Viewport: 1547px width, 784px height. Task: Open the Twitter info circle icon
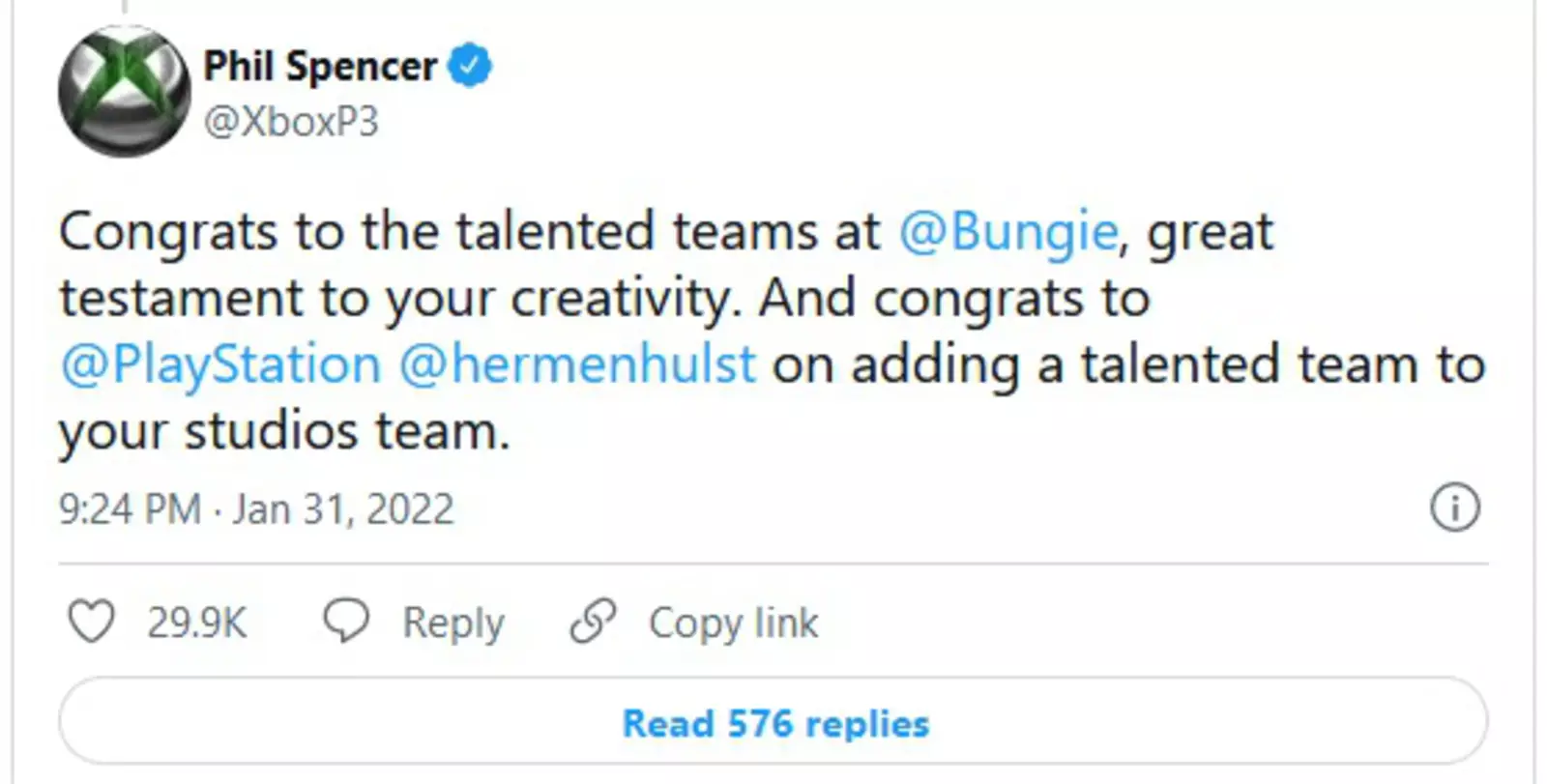[1454, 508]
